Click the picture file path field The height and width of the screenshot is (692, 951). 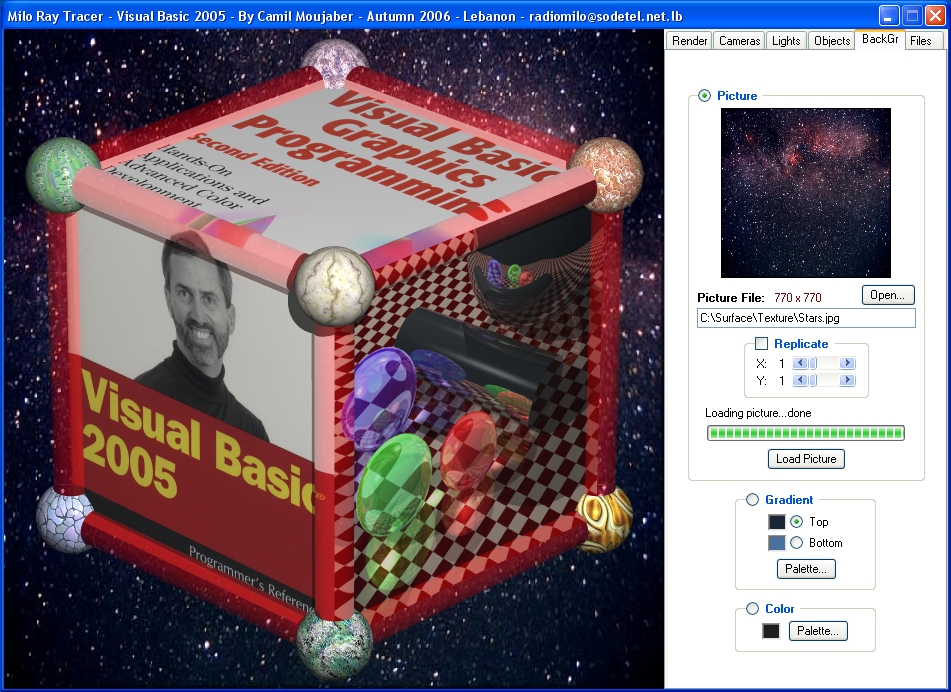pyautogui.click(x=806, y=318)
